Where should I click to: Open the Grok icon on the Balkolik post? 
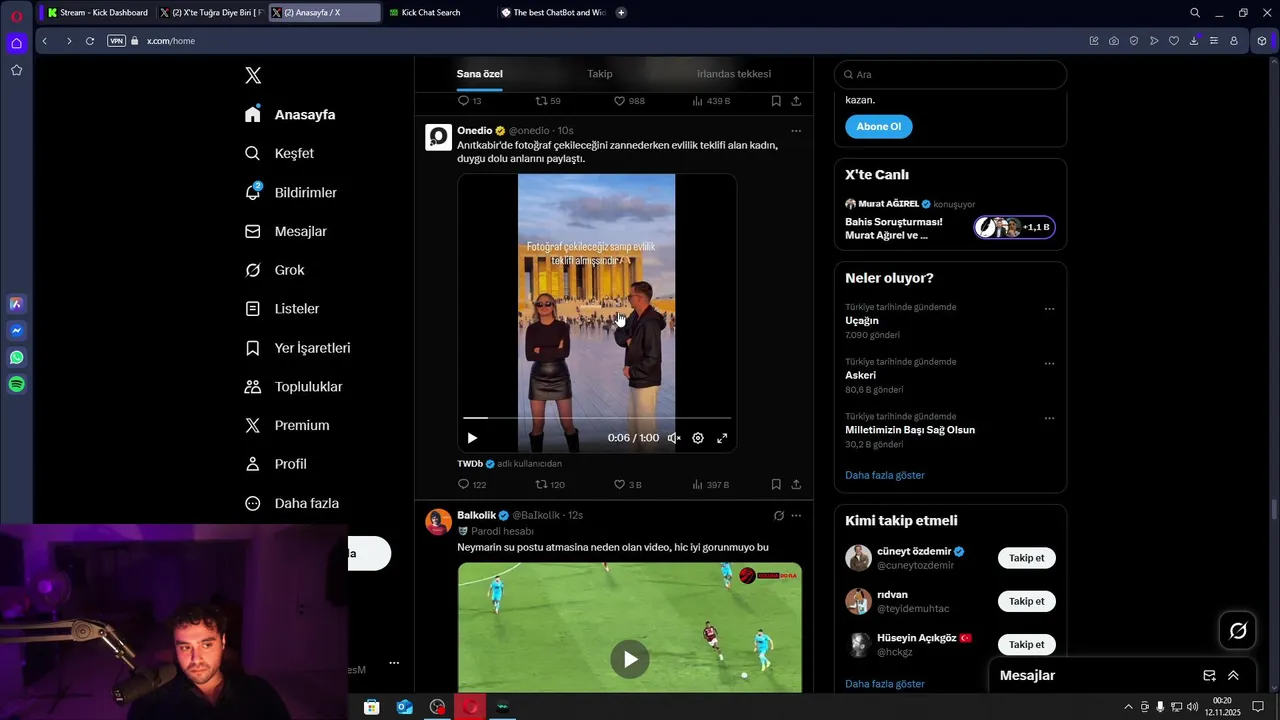coord(778,516)
